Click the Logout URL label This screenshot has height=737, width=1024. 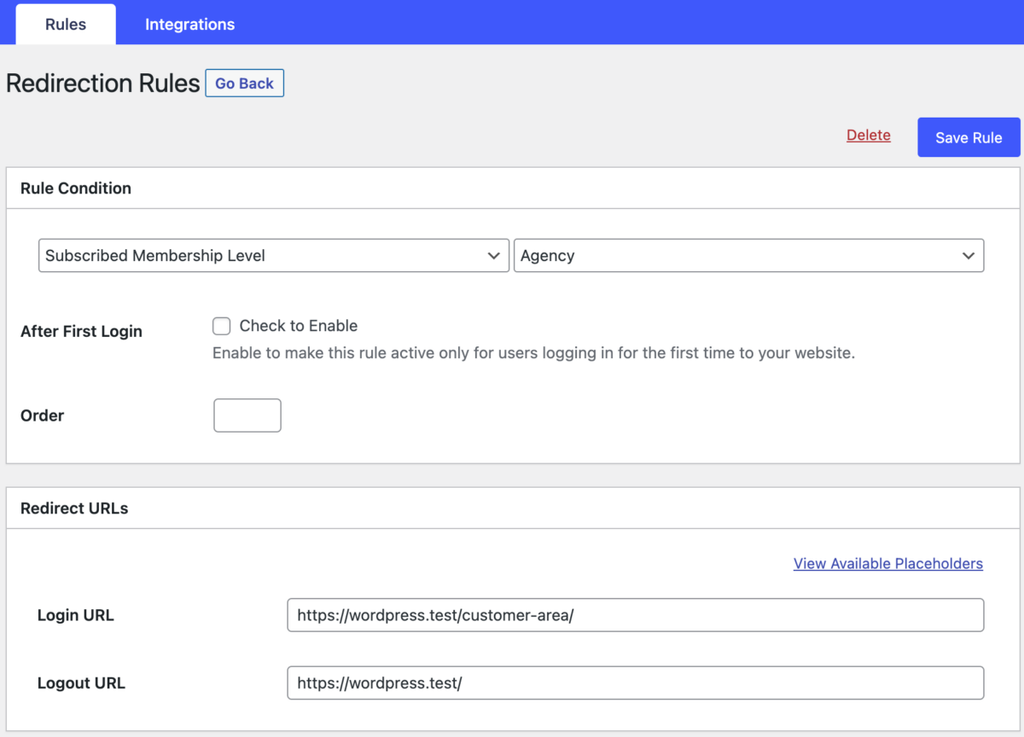pos(81,683)
